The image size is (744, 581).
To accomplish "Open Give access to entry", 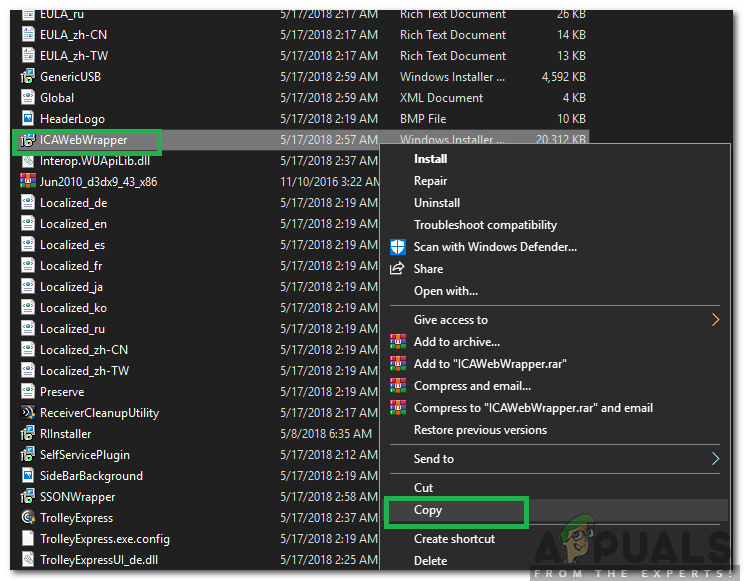I will point(450,320).
